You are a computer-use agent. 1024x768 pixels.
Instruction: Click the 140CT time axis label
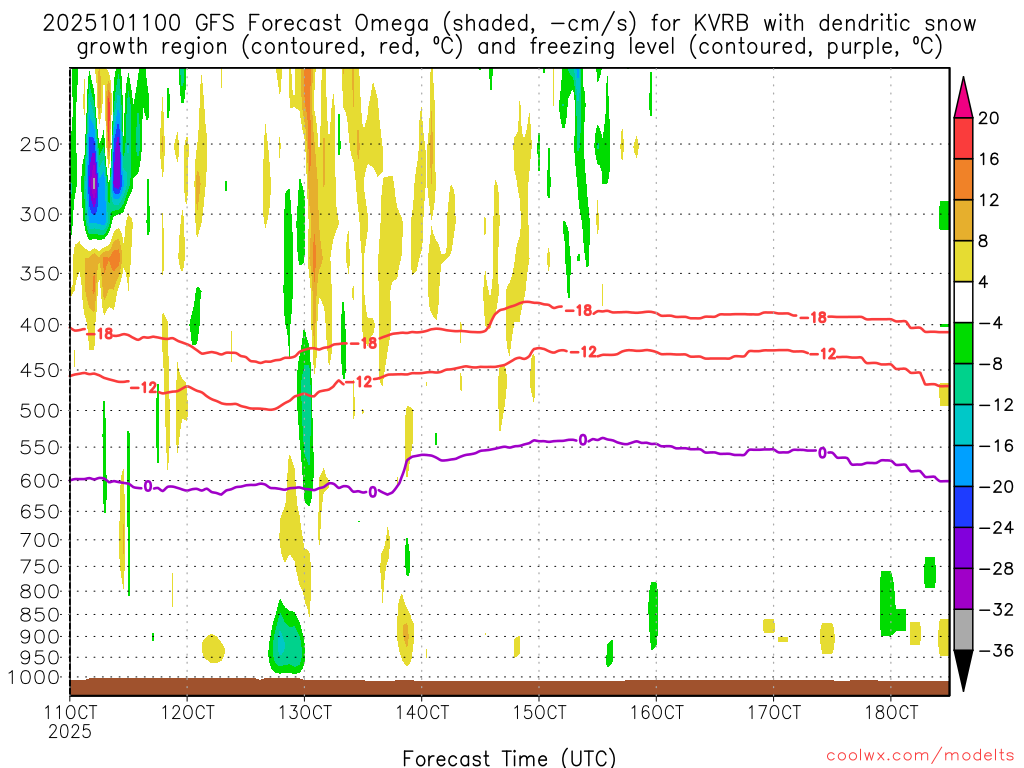point(422,712)
